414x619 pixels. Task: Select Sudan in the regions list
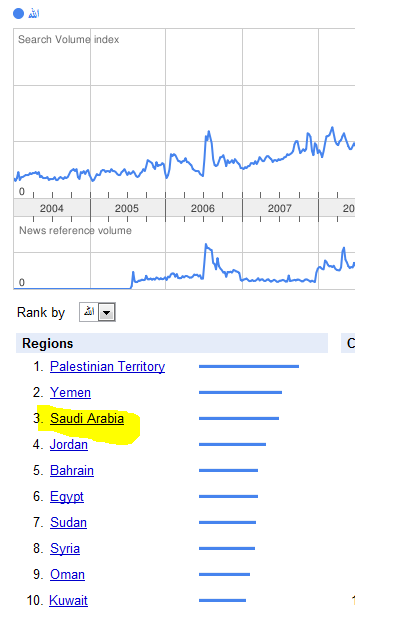[x=68, y=523]
